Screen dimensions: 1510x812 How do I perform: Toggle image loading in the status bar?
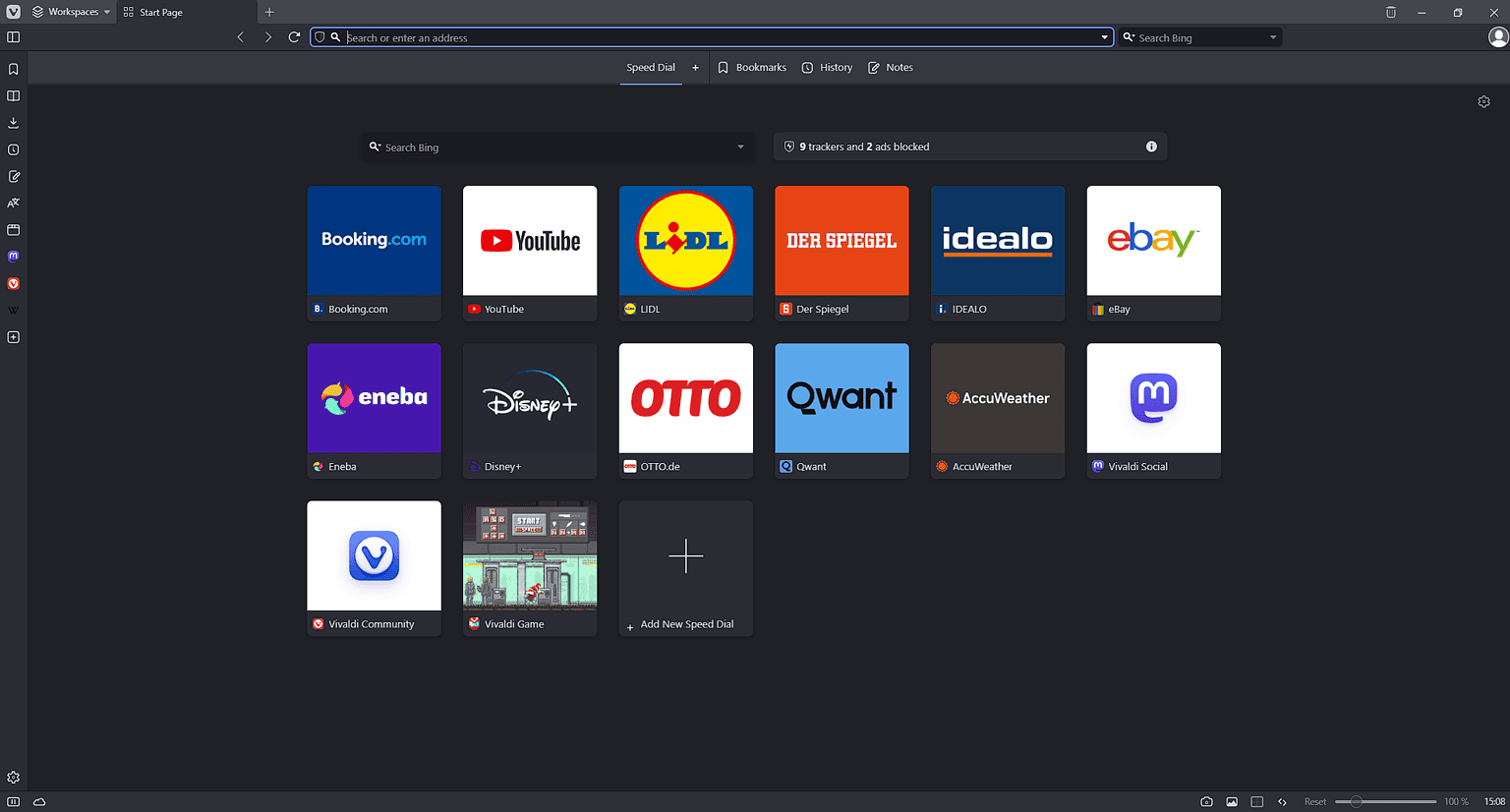click(x=1231, y=801)
